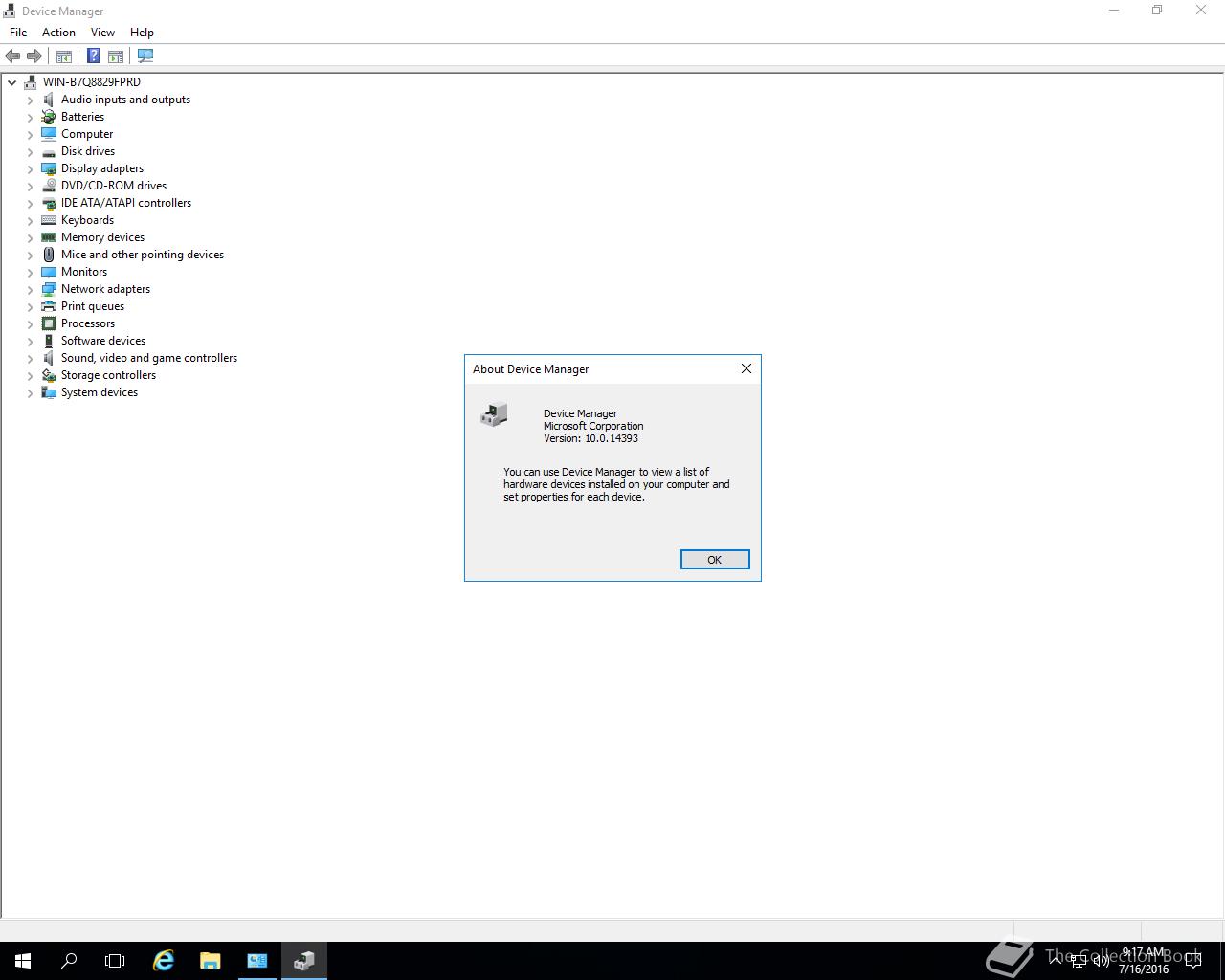The height and width of the screenshot is (980, 1225).
Task: Select the Print queues label
Action: click(93, 306)
